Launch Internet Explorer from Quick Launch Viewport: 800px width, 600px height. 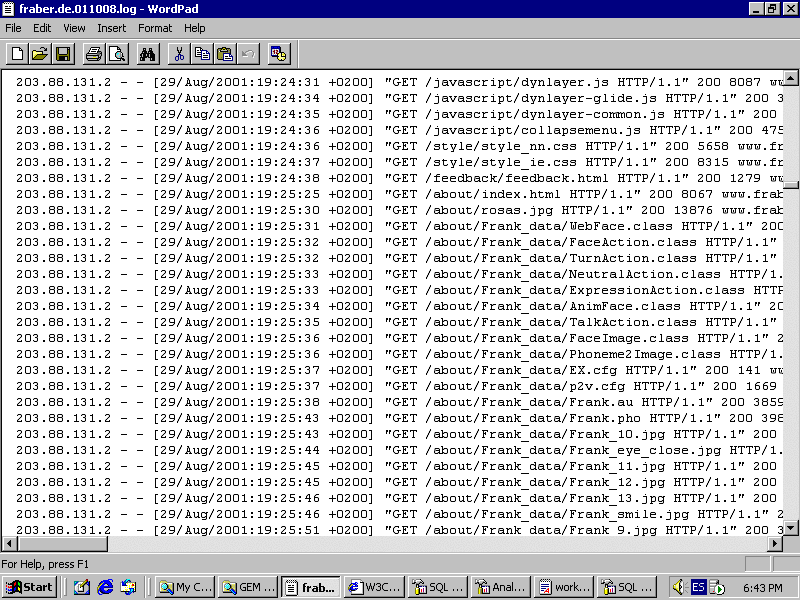[x=105, y=587]
